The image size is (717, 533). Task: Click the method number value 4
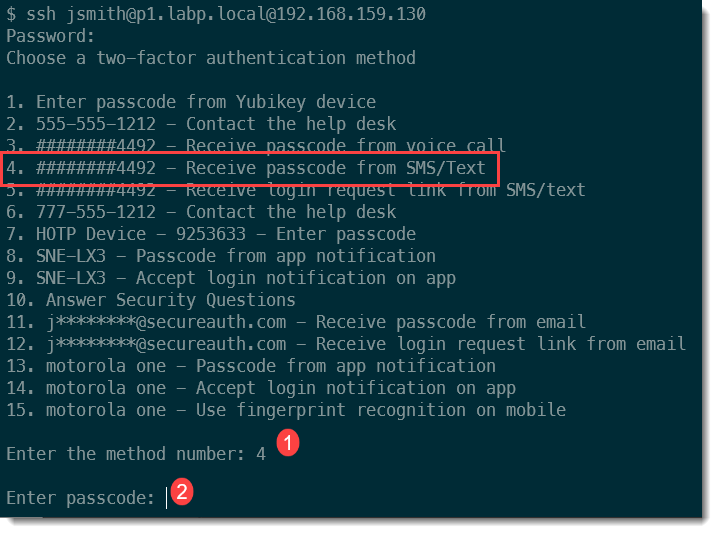tap(261, 453)
